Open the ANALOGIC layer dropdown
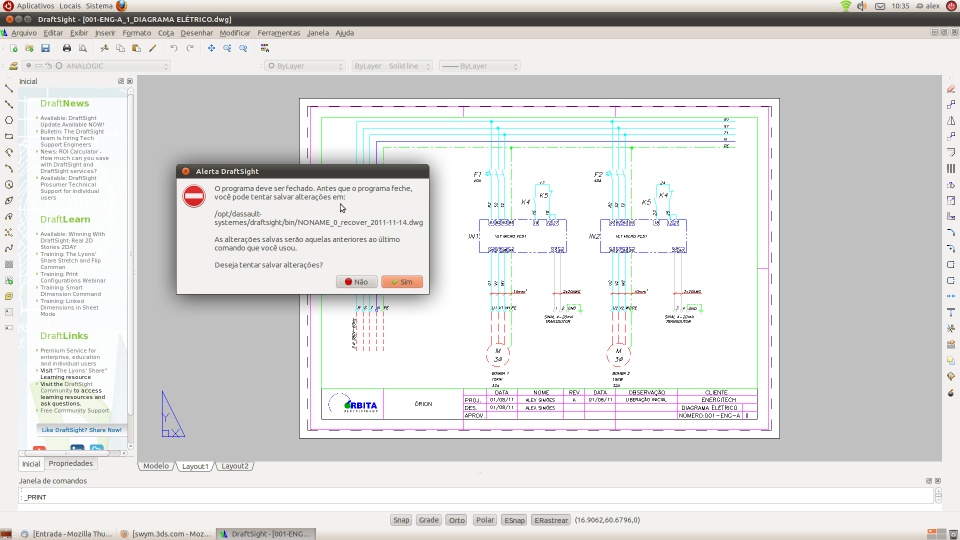The image size is (960, 540). [96, 66]
